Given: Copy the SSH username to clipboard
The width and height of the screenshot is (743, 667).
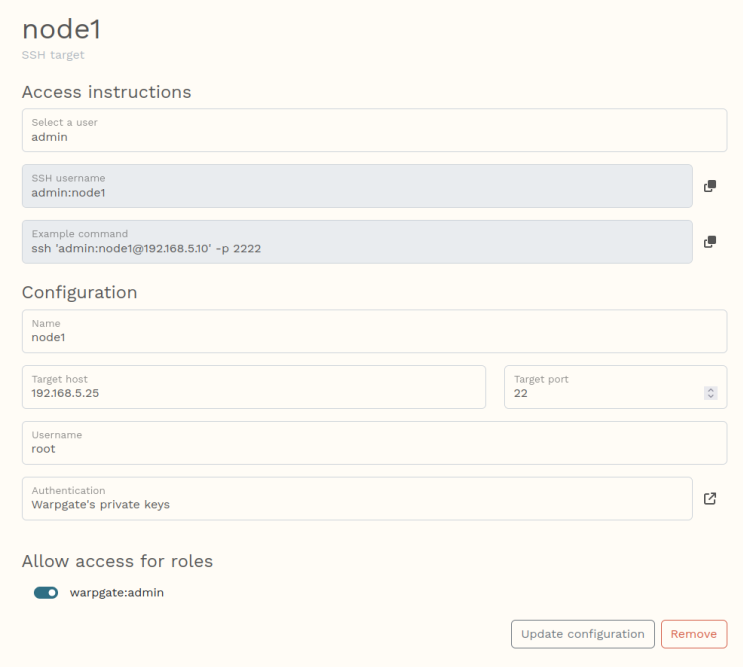Looking at the screenshot, I should [x=710, y=186].
